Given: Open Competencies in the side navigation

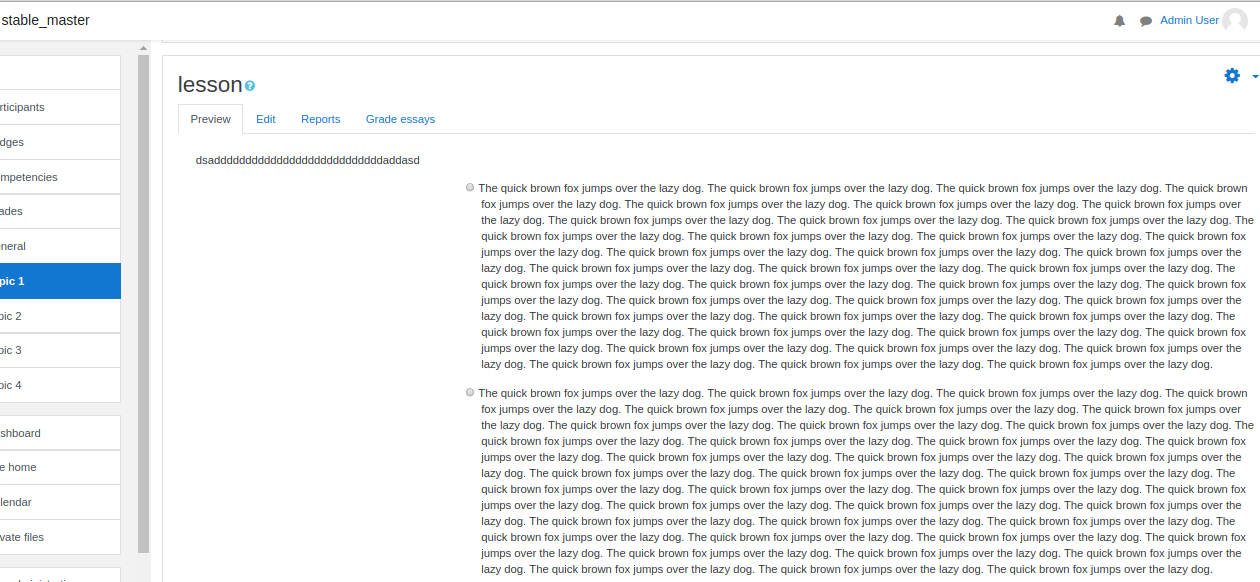Looking at the screenshot, I should point(60,177).
